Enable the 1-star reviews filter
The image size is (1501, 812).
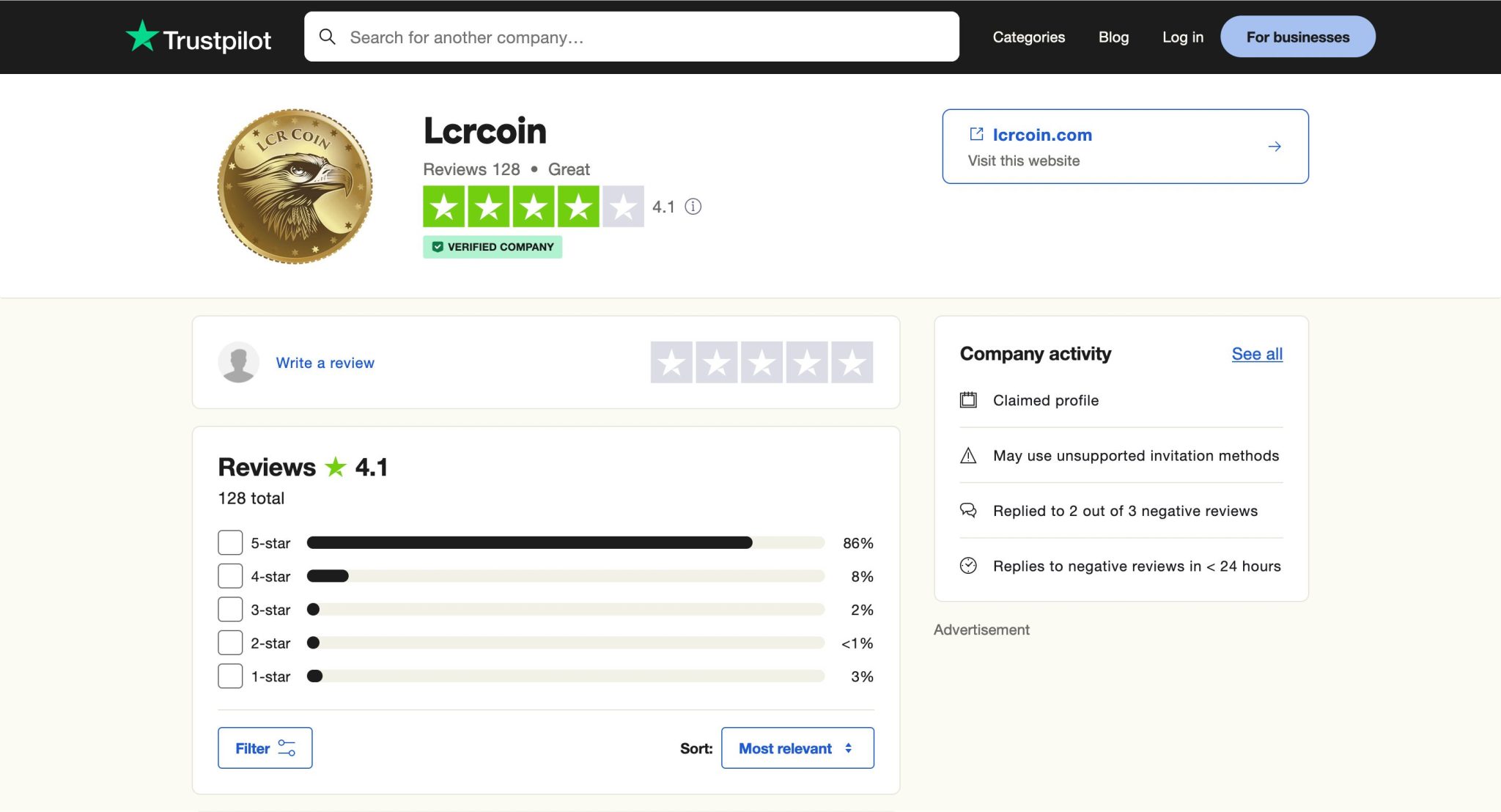click(229, 676)
